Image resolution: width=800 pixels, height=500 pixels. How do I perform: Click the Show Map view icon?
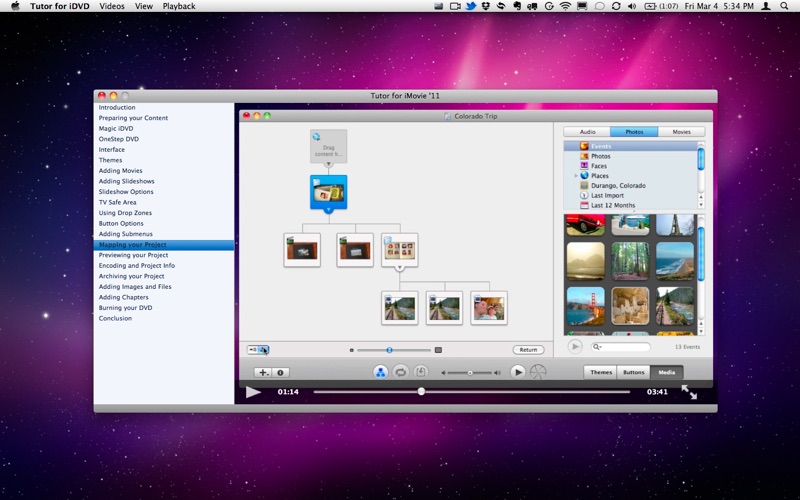click(380, 372)
